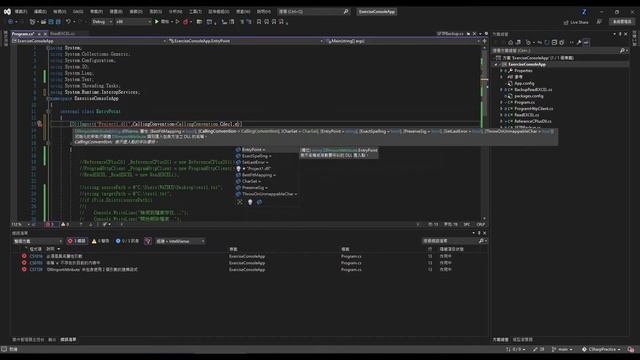Open the ExerciseConsoleApp project navigation dropdown

89,41
